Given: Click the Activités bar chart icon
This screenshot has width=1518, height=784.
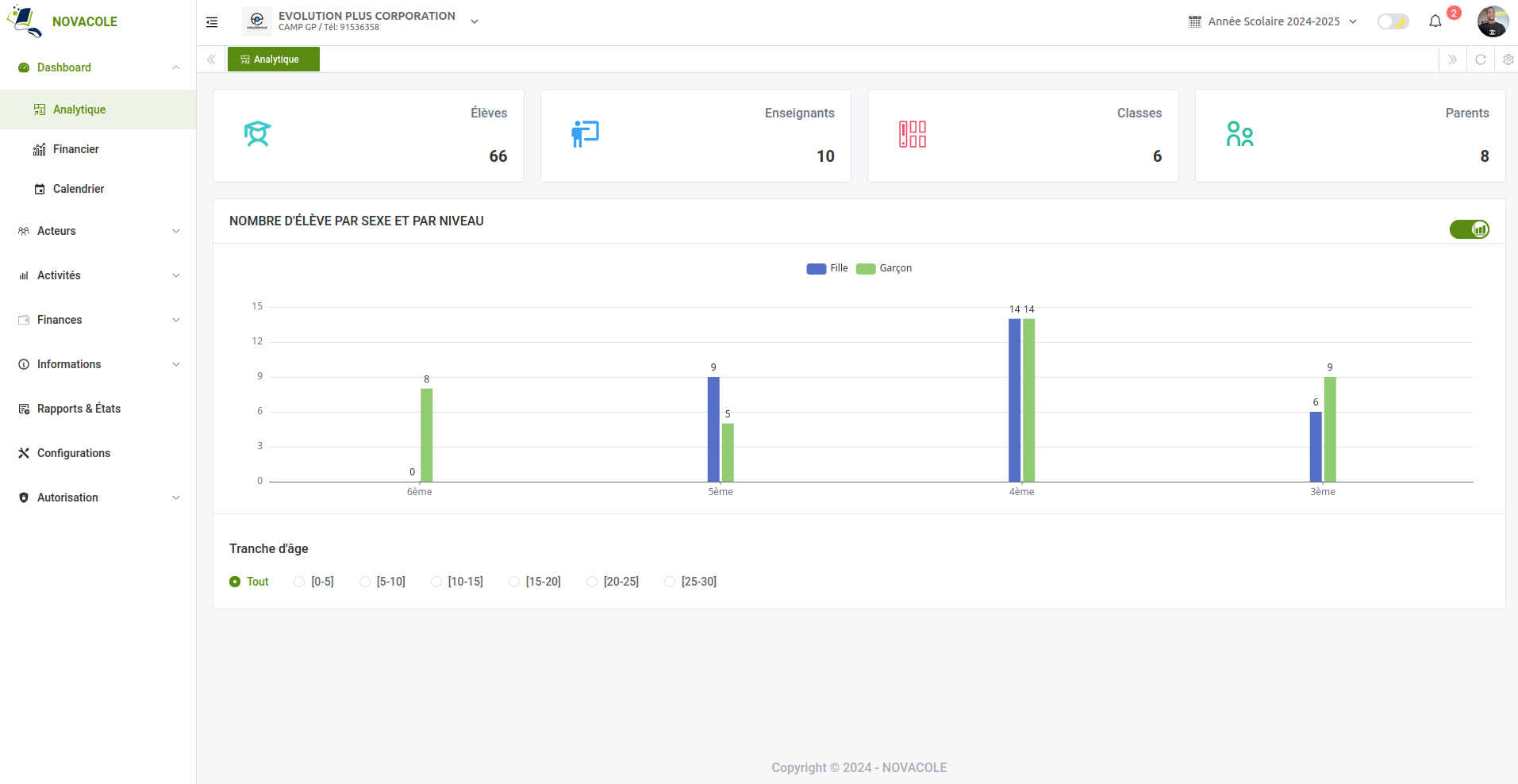Looking at the screenshot, I should 24,275.
